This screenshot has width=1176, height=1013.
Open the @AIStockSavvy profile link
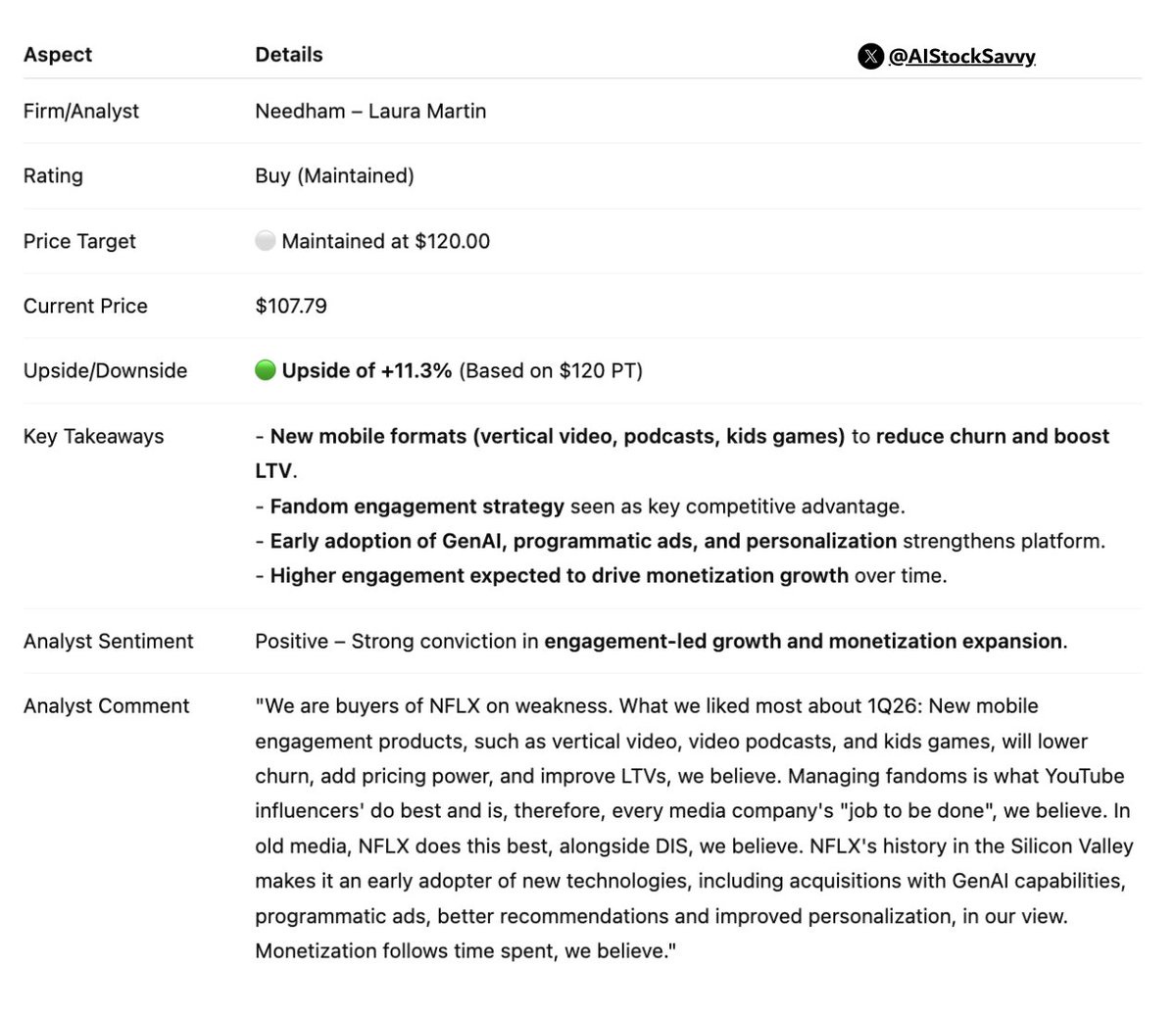coord(961,57)
